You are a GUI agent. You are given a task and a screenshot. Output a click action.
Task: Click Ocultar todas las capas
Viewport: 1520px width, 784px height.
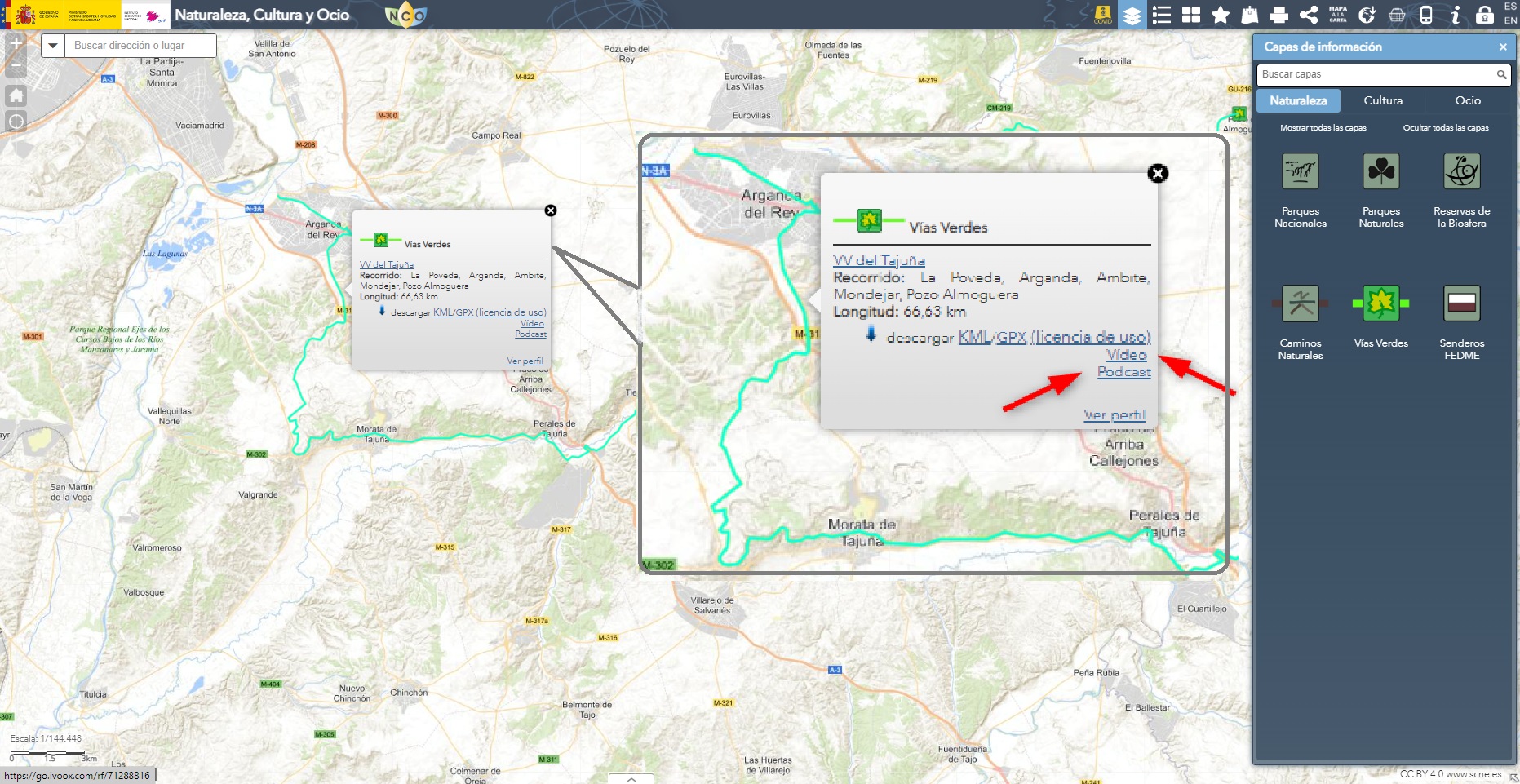click(1446, 128)
